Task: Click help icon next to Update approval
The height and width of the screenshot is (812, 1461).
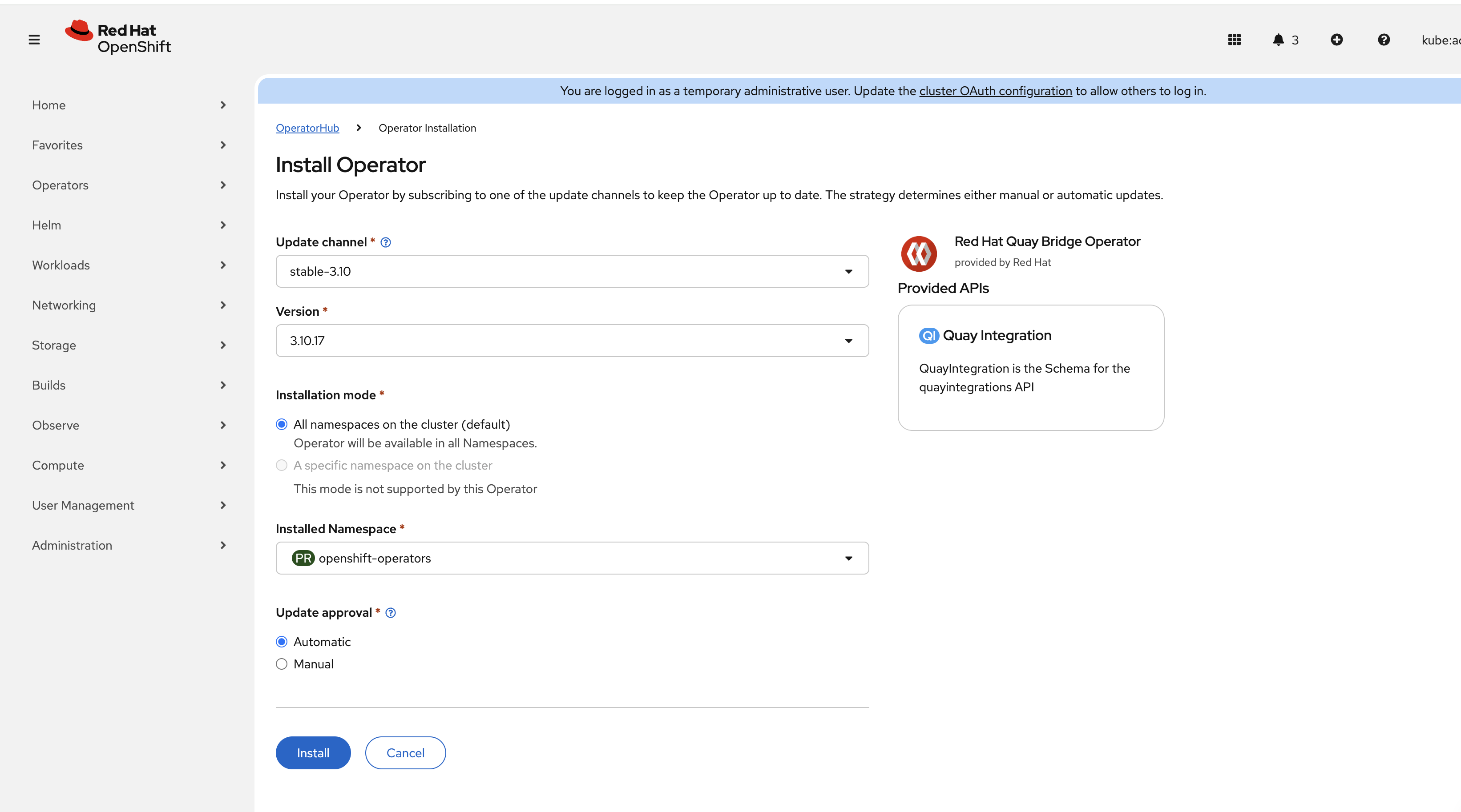Action: [x=391, y=613]
